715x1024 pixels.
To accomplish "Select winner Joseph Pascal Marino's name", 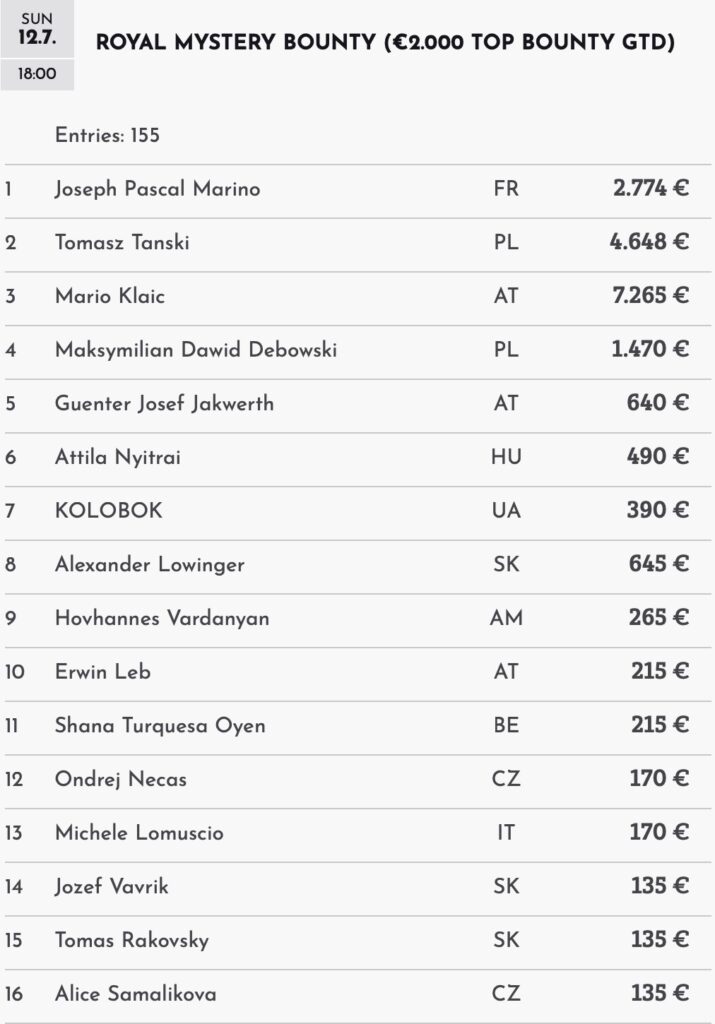I will tap(157, 189).
